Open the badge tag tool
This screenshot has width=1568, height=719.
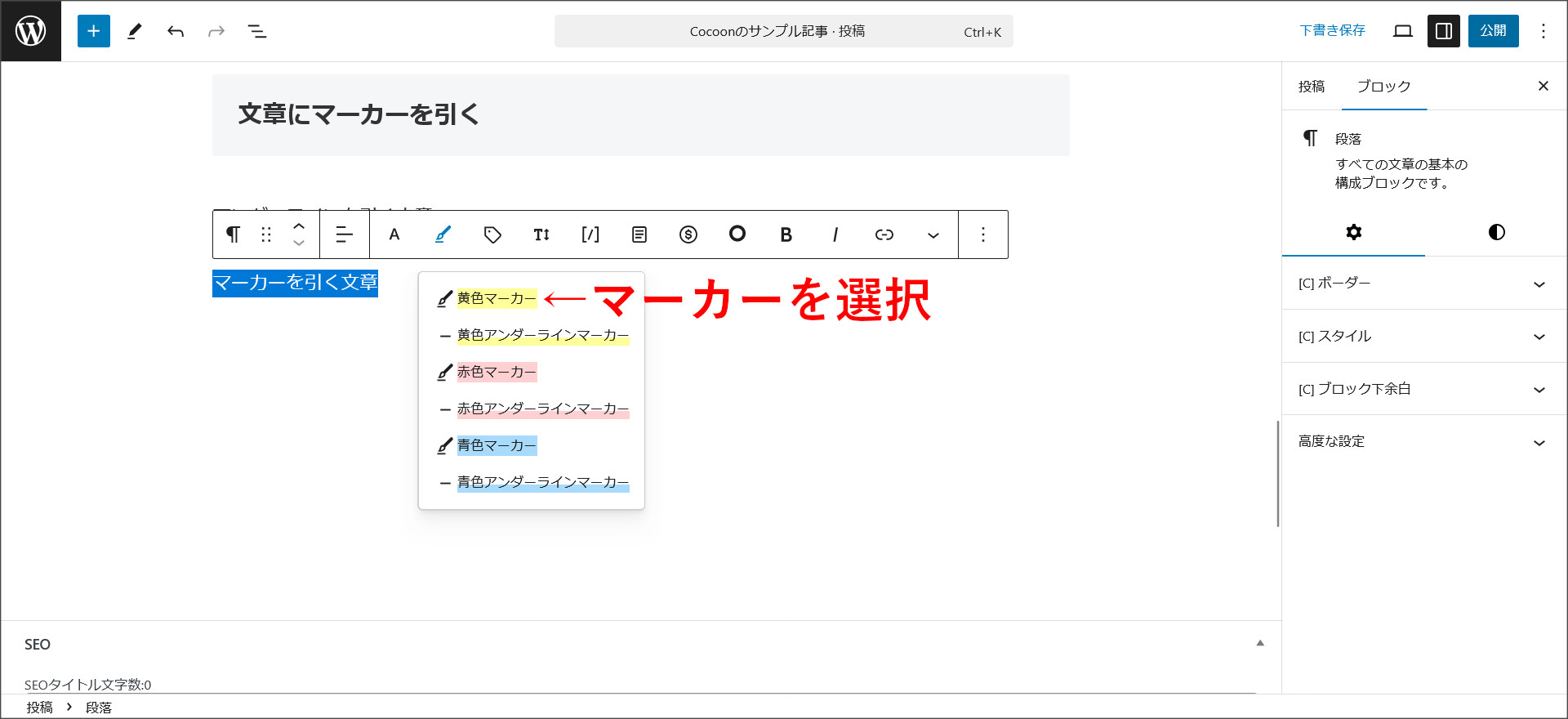point(492,234)
